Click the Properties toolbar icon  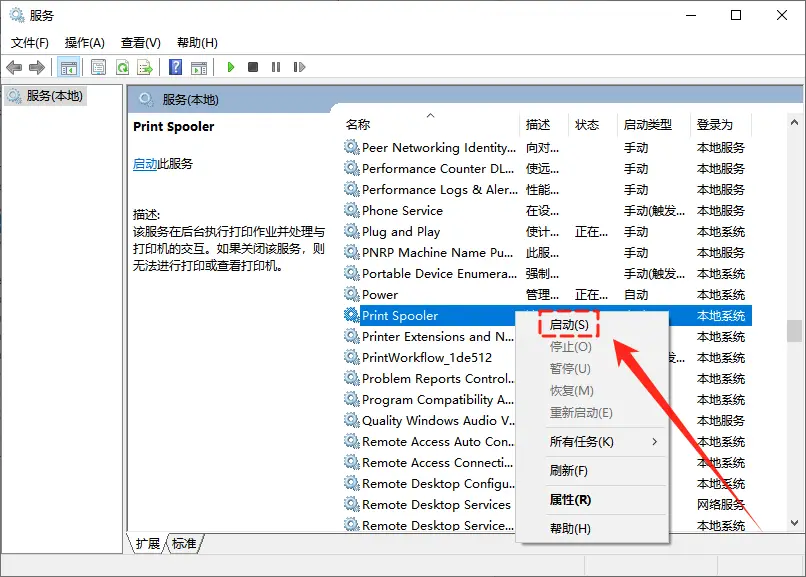(97, 67)
